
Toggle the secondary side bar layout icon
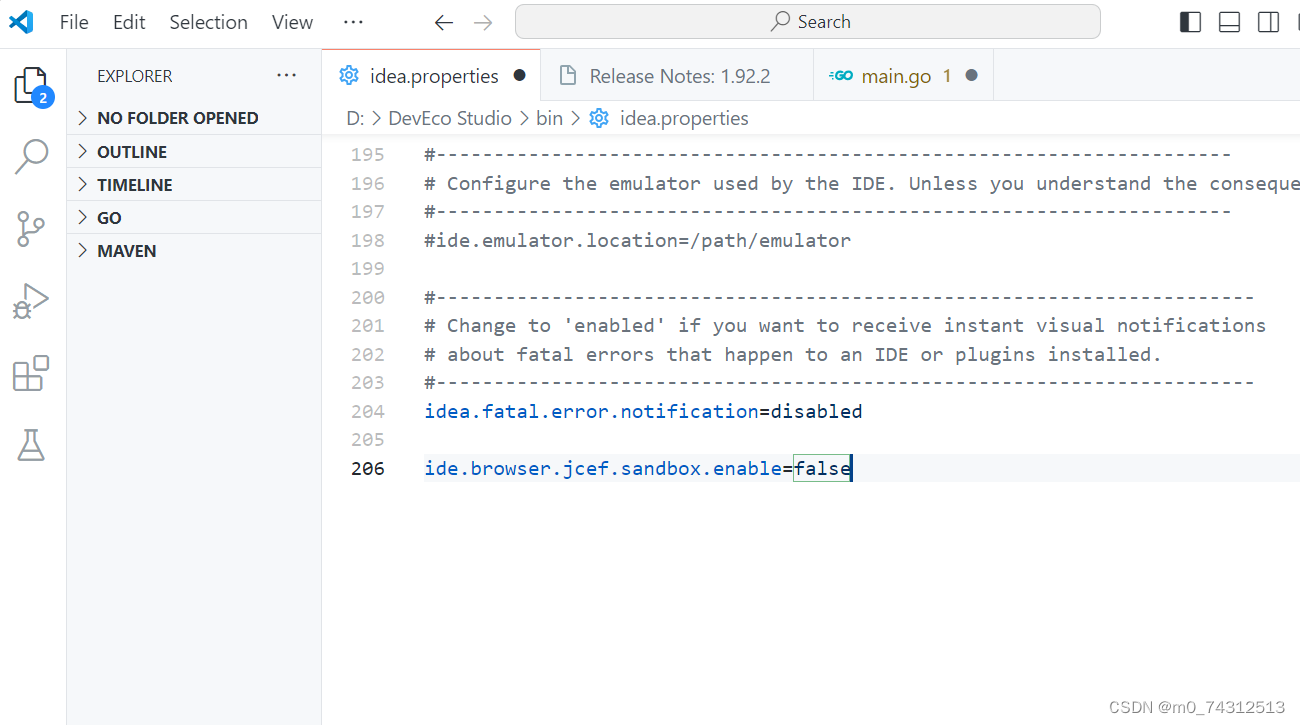point(1269,22)
